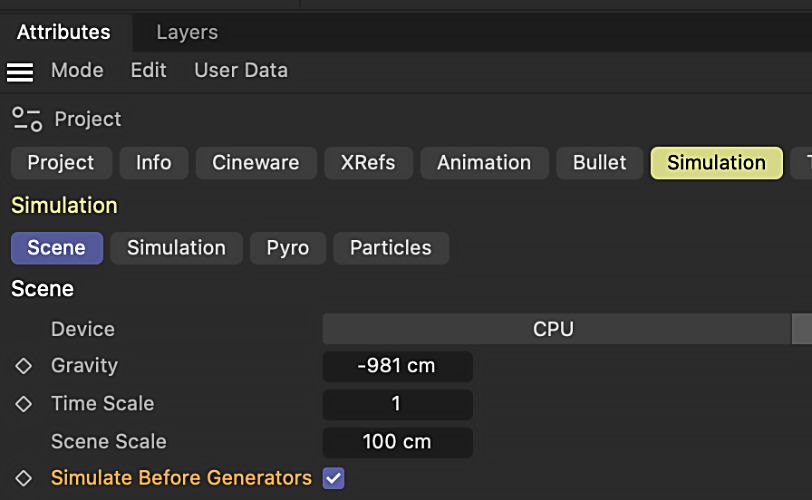Image resolution: width=812 pixels, height=500 pixels.
Task: Open the Edit menu
Action: (x=148, y=70)
